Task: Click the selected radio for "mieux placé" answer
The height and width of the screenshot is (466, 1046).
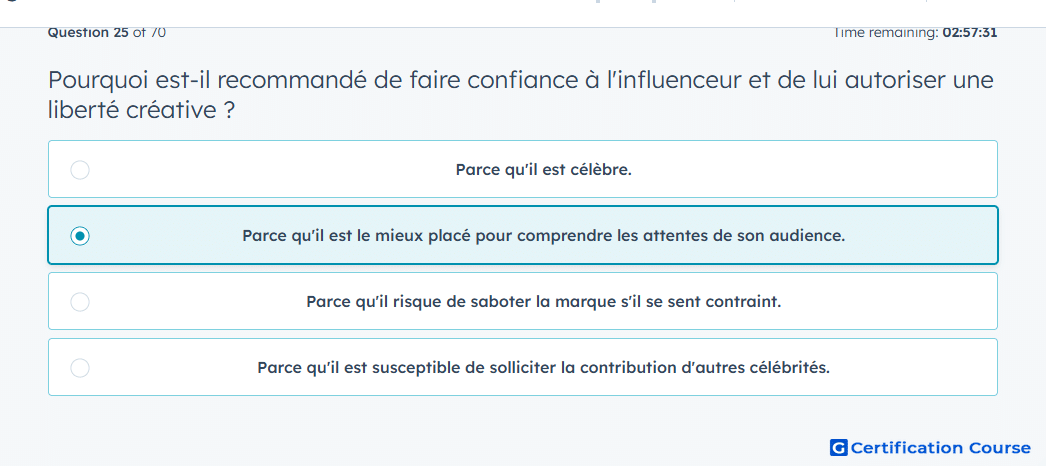Action: coord(80,235)
